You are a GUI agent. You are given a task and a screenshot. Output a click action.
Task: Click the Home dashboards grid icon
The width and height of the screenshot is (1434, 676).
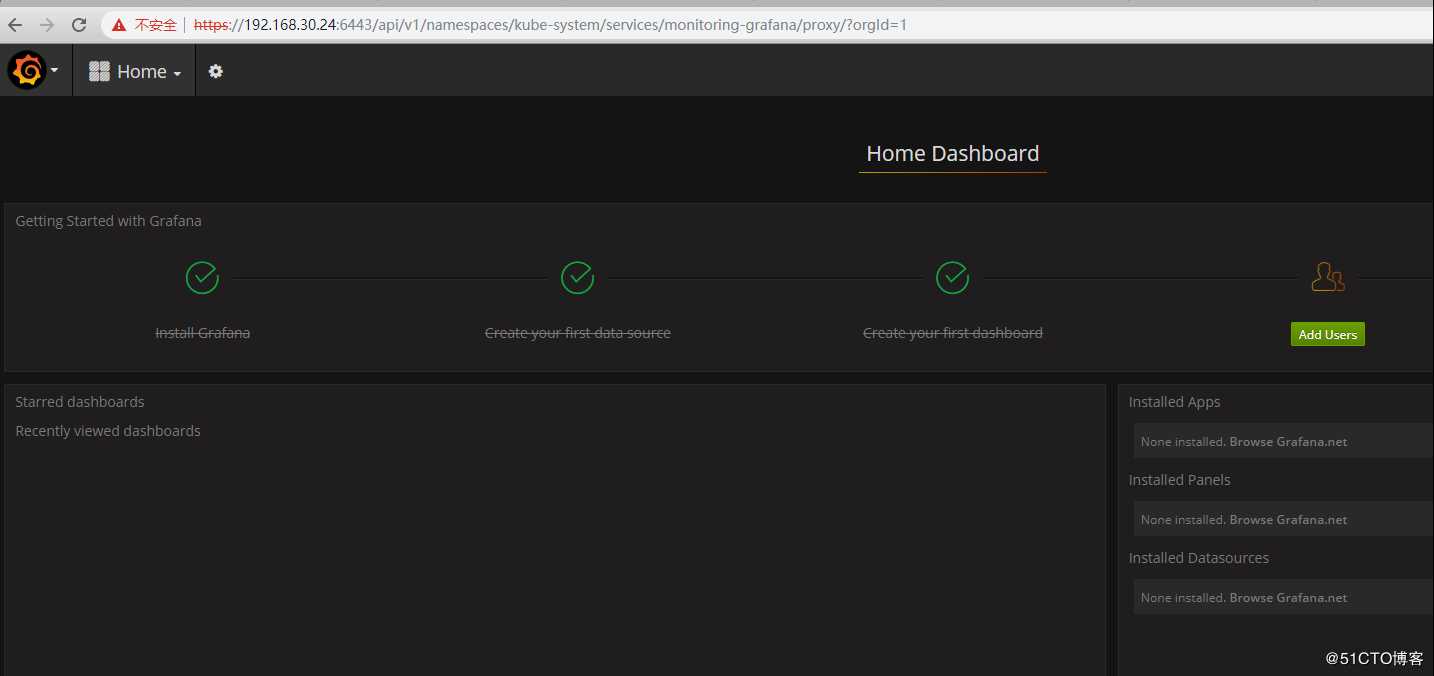99,71
